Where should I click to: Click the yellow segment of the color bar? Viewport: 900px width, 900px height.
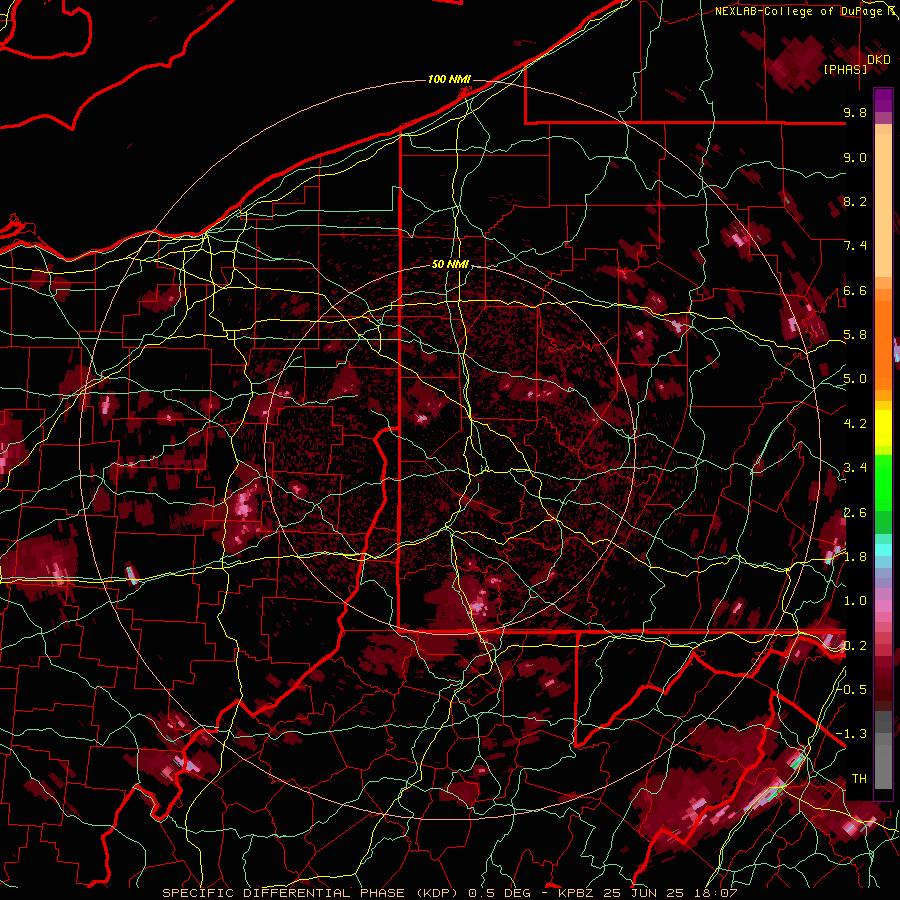(x=883, y=428)
